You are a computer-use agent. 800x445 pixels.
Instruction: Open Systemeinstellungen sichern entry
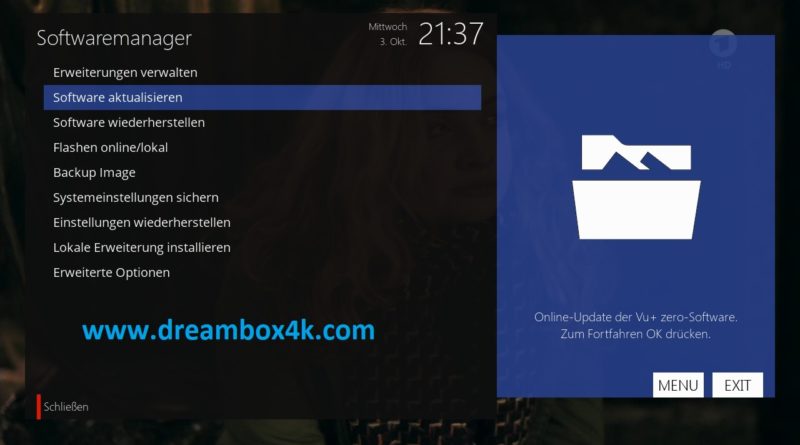point(262,197)
